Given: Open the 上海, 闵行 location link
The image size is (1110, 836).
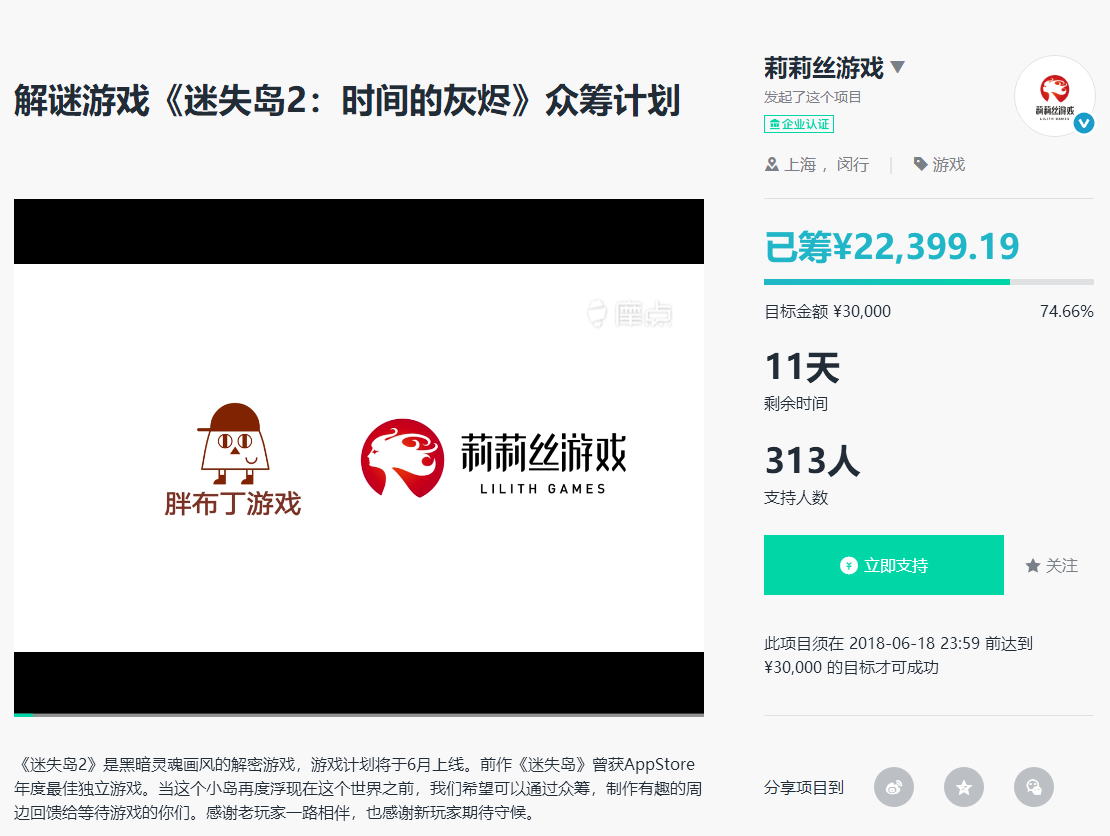Looking at the screenshot, I should point(826,164).
